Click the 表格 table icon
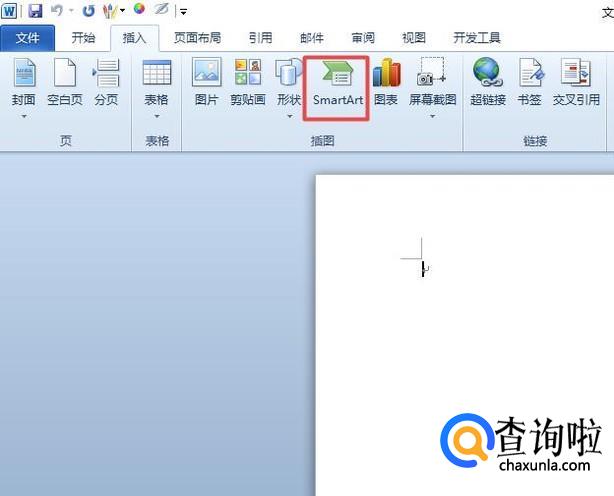Viewport: 614px width, 496px height. point(157,81)
